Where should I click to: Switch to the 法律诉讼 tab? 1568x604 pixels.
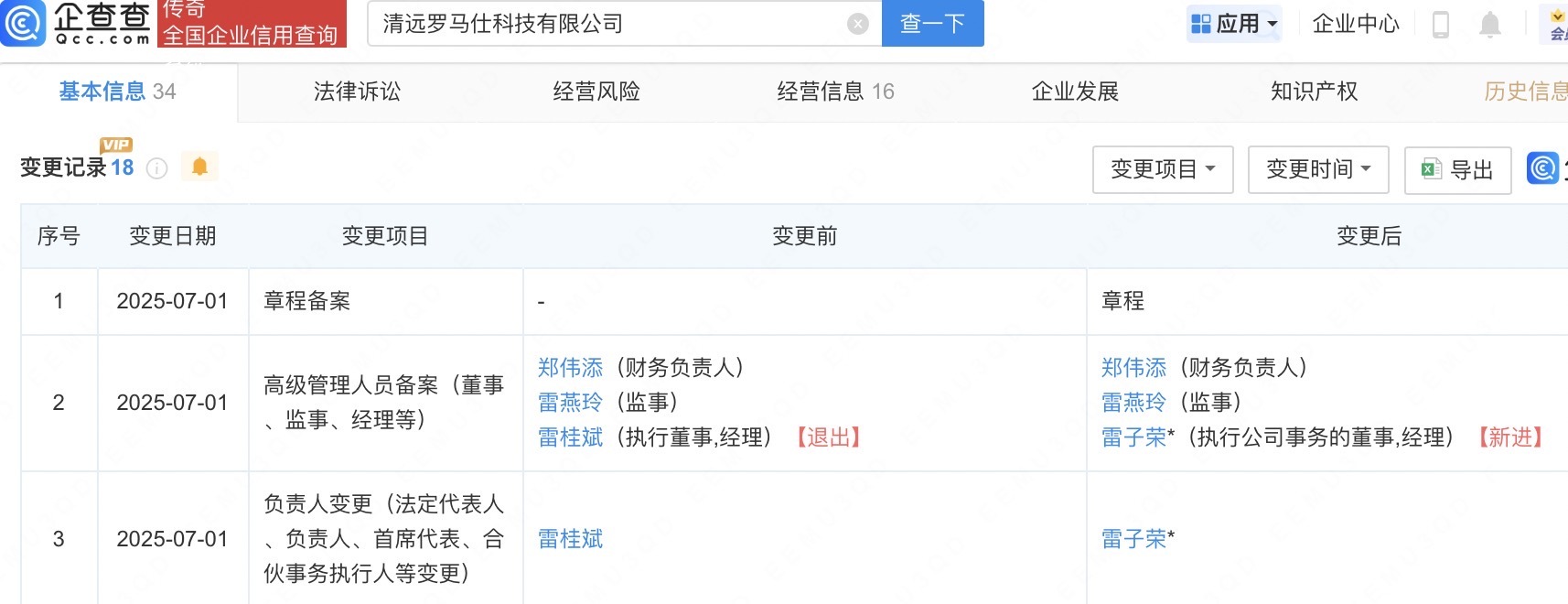(x=358, y=92)
